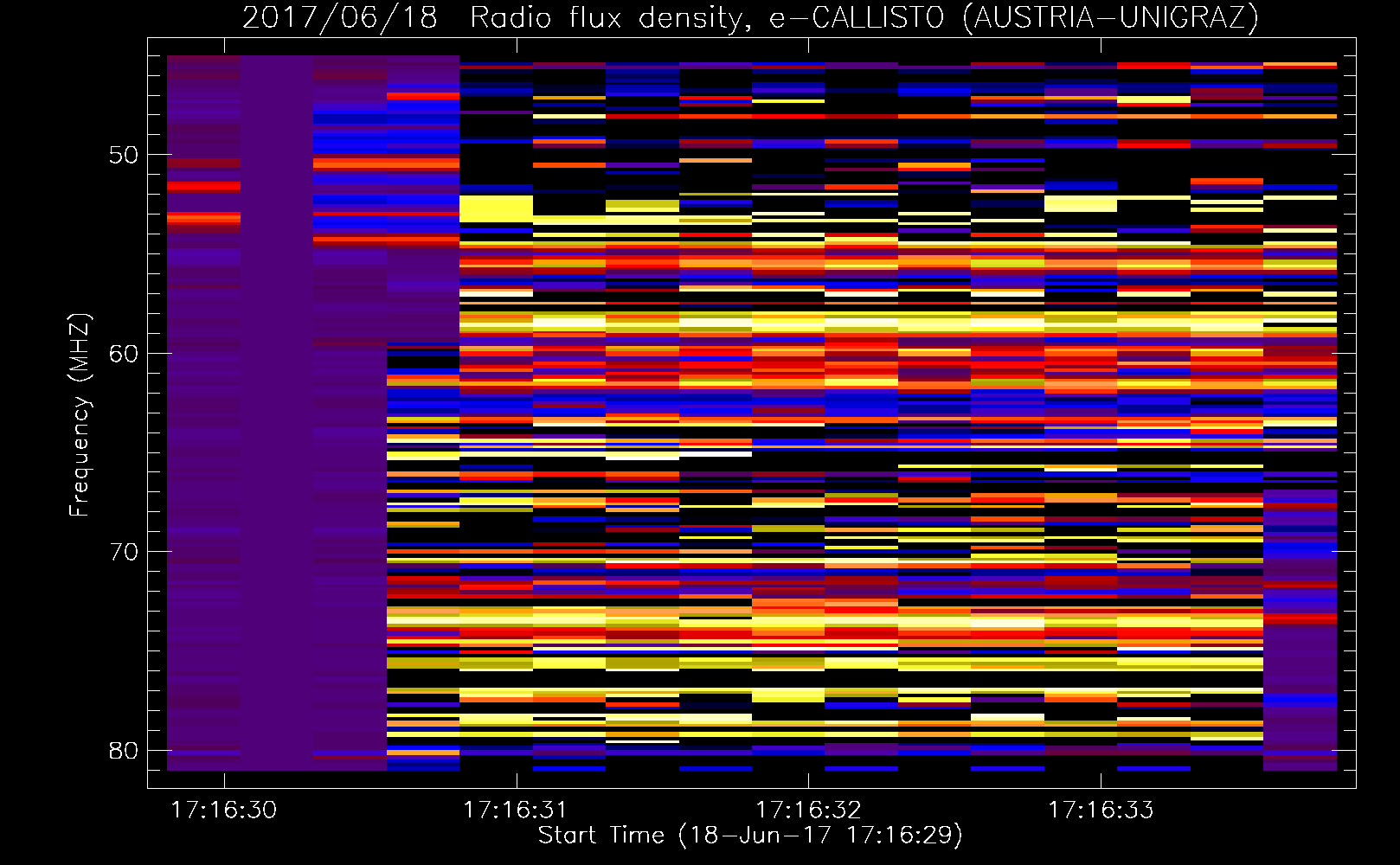Click the 80 frequency tick label

pos(124,751)
